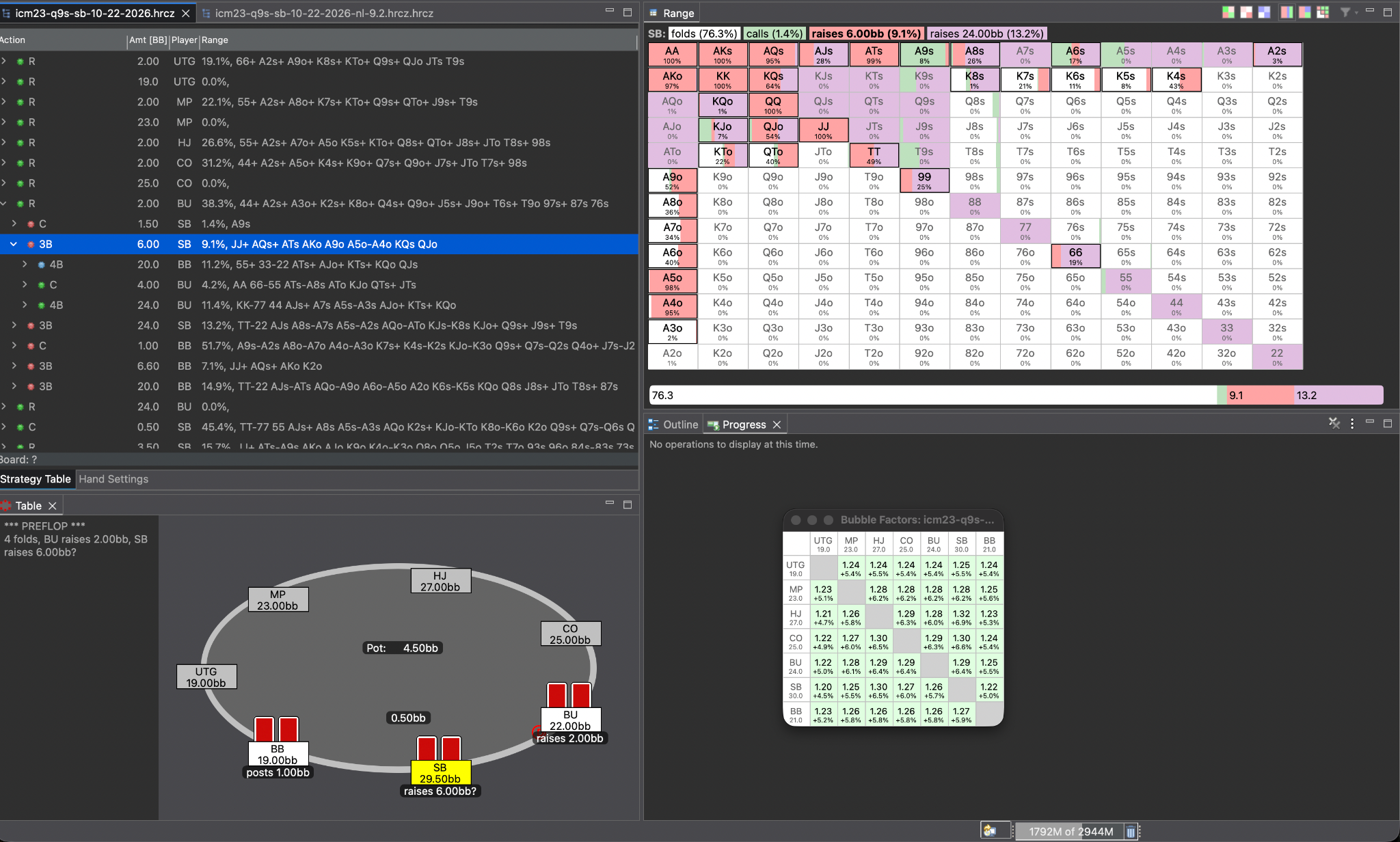Select the green-red strategy color view icon
This screenshot has height=842, width=1400.
(x=1228, y=12)
